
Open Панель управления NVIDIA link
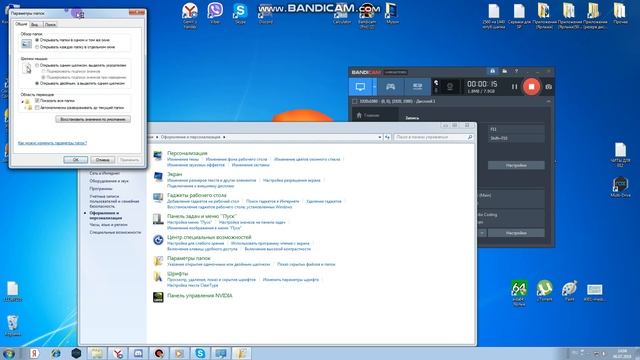pos(200,296)
